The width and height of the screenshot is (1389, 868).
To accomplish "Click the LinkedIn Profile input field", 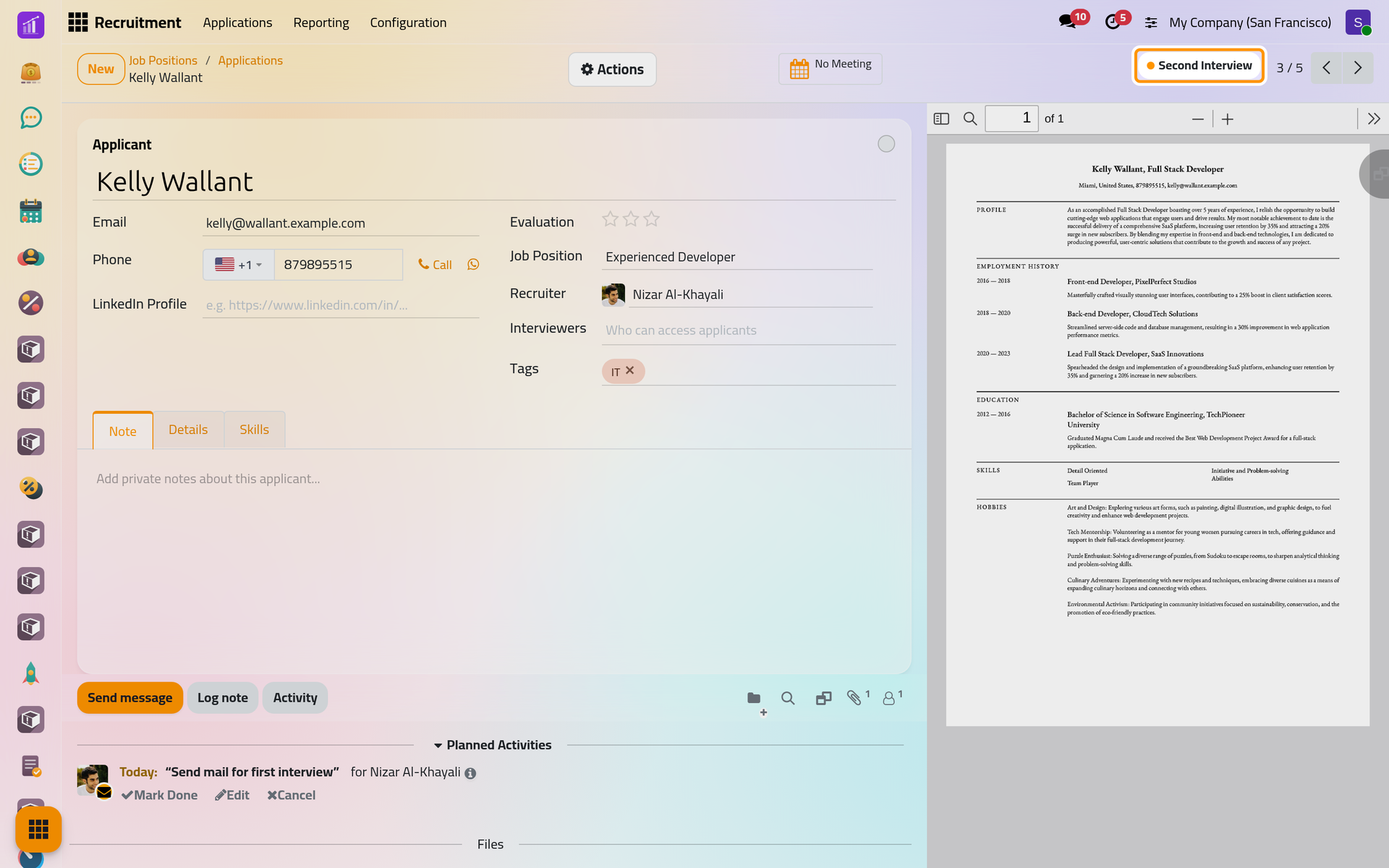I will click(341, 305).
